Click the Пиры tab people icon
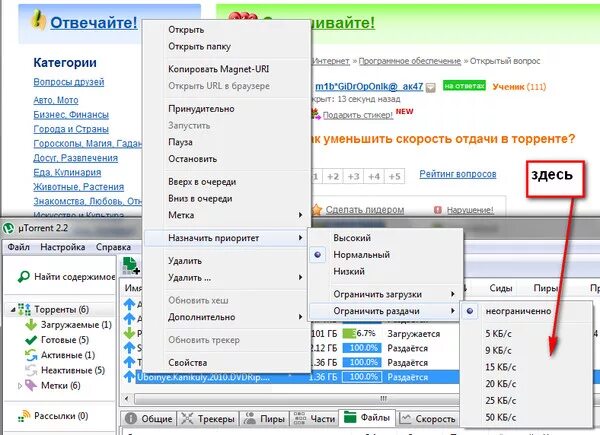Viewport: 600px width, 435px height. click(250, 419)
